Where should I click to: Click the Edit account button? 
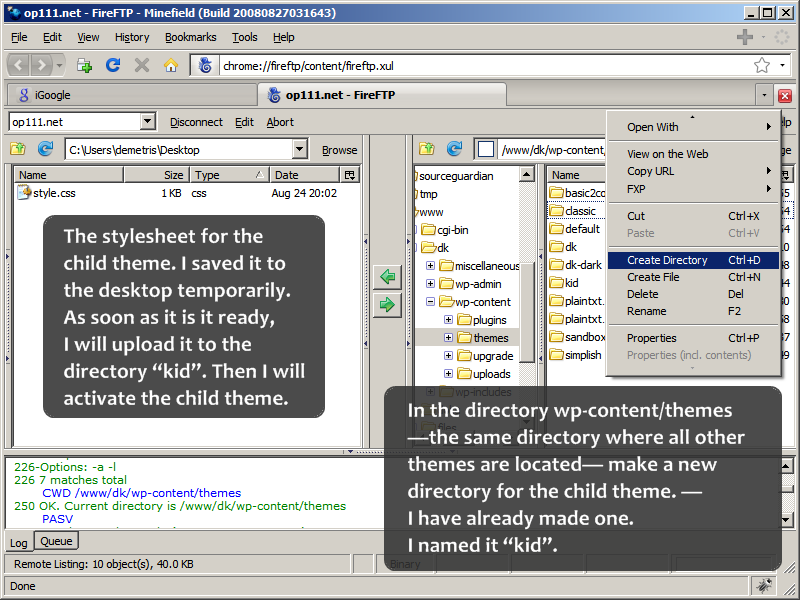(x=244, y=122)
